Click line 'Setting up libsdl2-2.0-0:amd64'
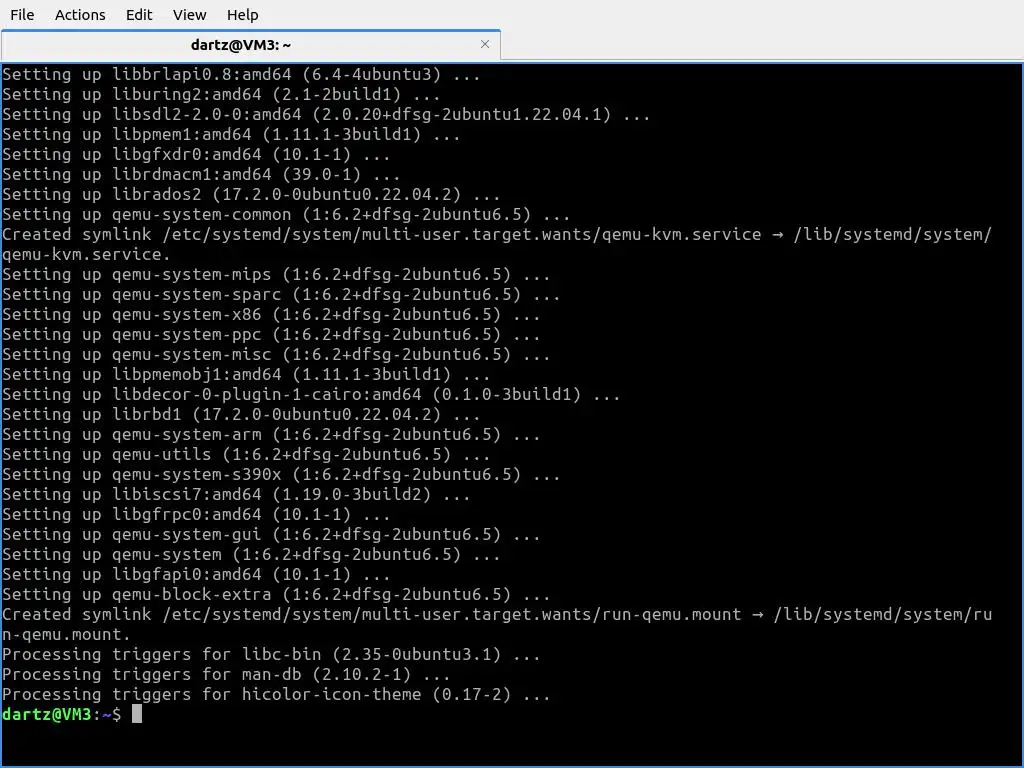 (326, 114)
